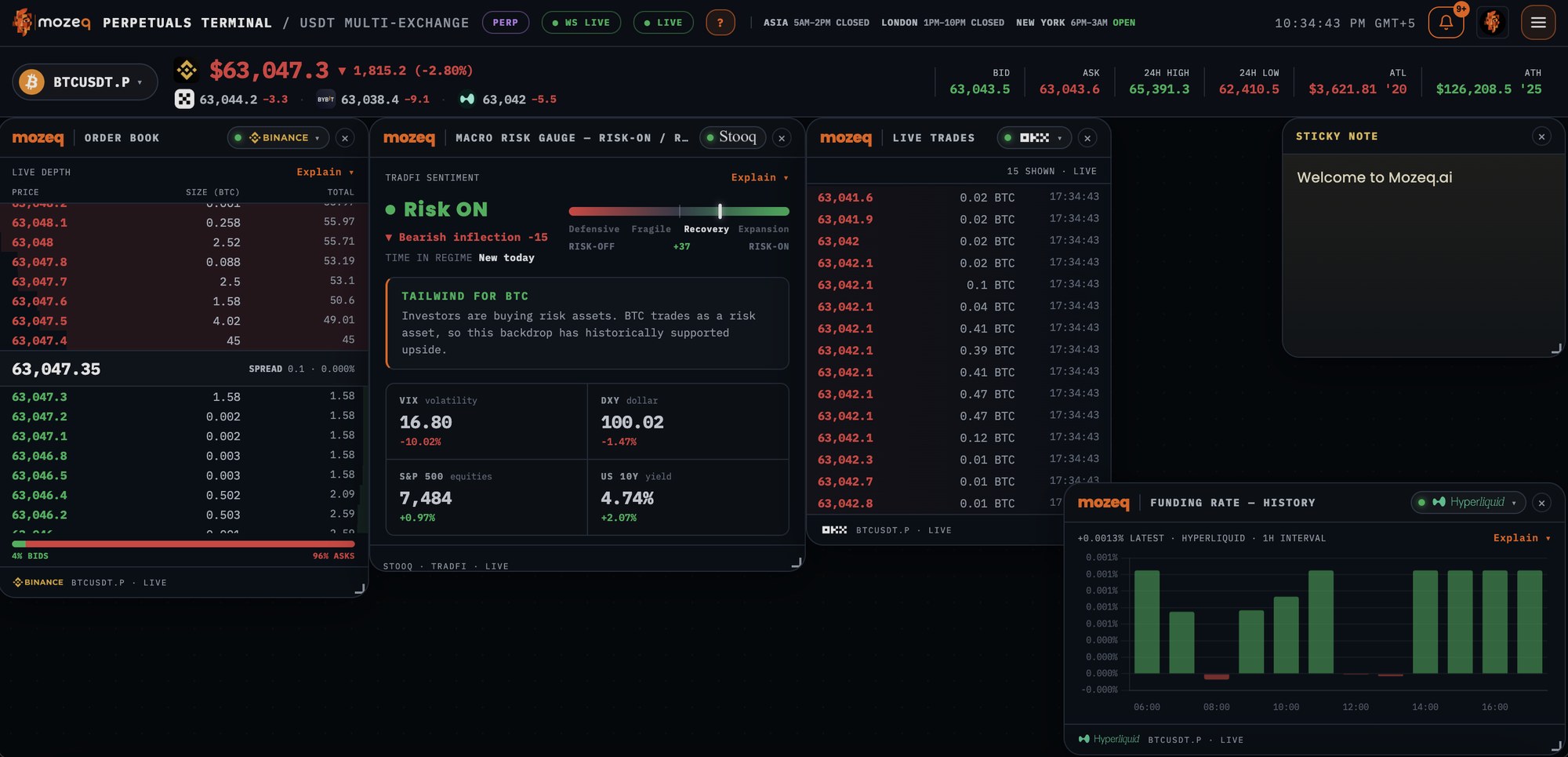Open the notifications bell with 9+ badge
The image size is (1568, 757).
click(x=1446, y=23)
